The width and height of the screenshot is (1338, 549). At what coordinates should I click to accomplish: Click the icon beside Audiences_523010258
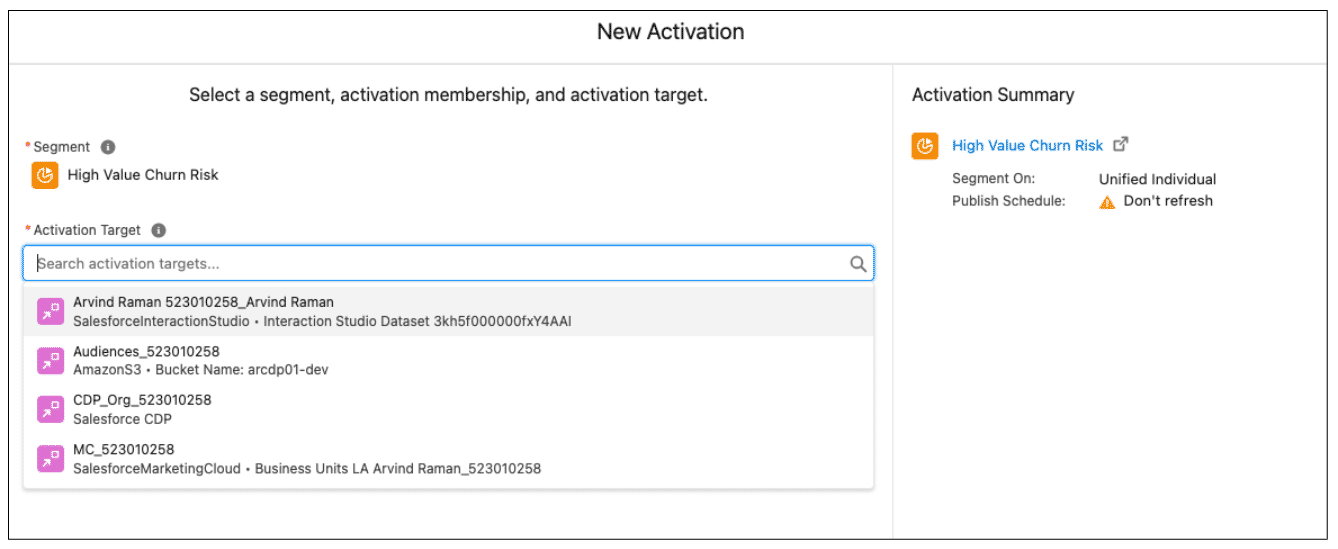50,361
